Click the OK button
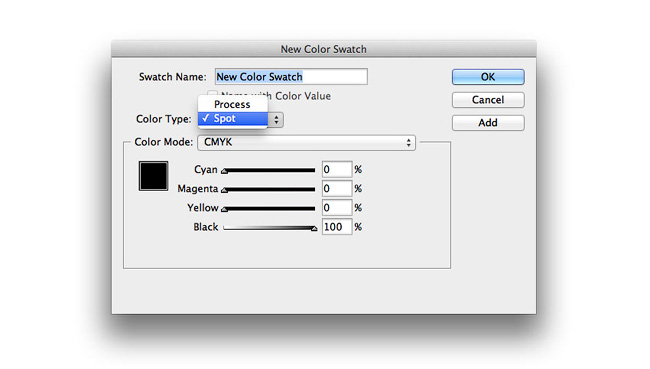Viewport: 650px width, 369px height. tap(488, 77)
